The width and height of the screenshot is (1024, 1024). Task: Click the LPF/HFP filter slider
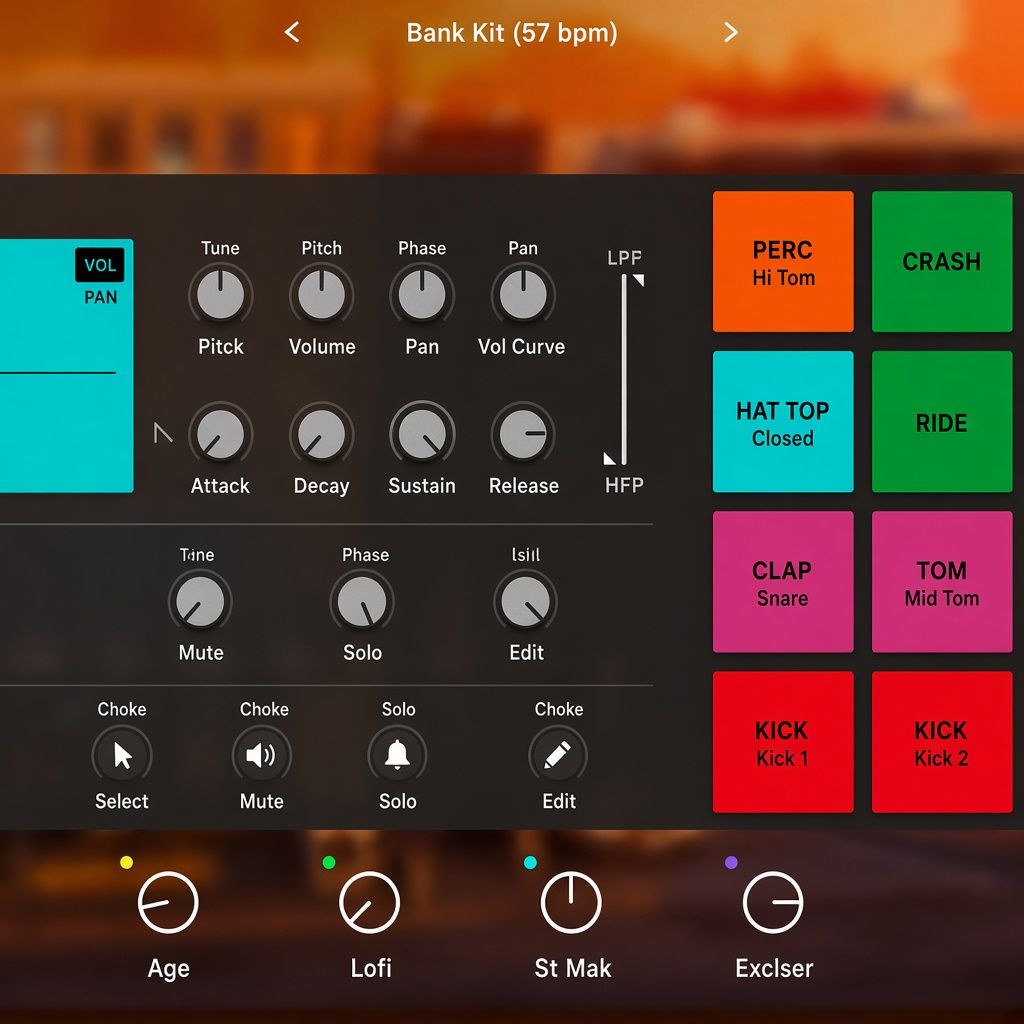624,370
